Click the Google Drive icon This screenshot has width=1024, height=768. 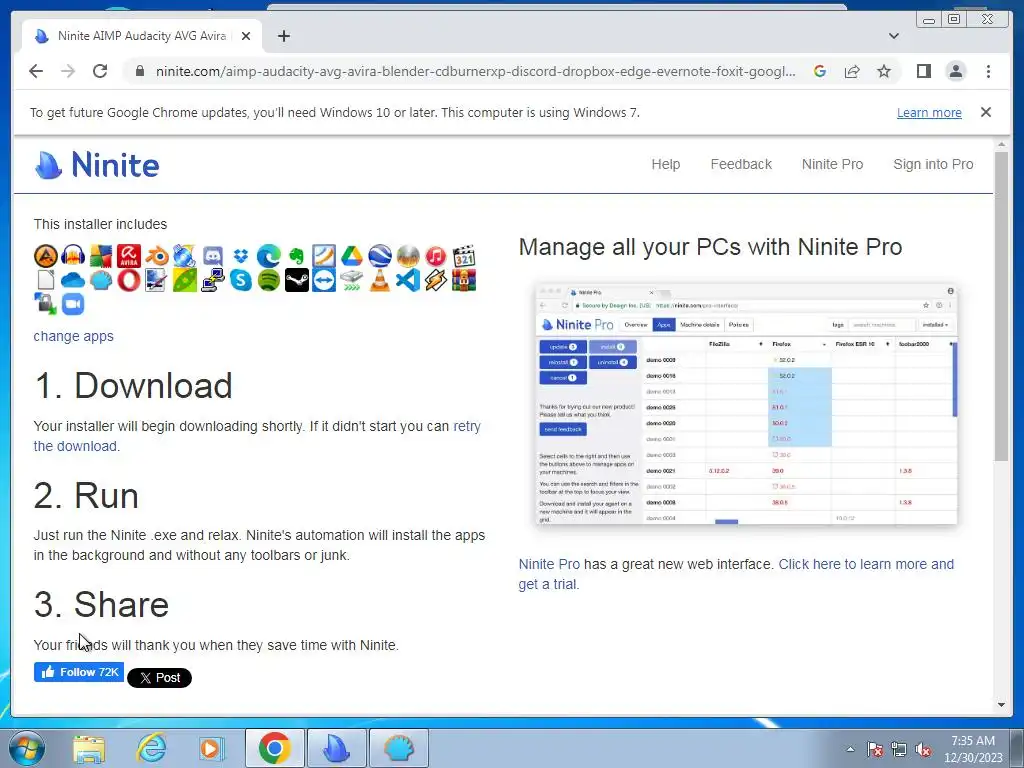click(352, 256)
